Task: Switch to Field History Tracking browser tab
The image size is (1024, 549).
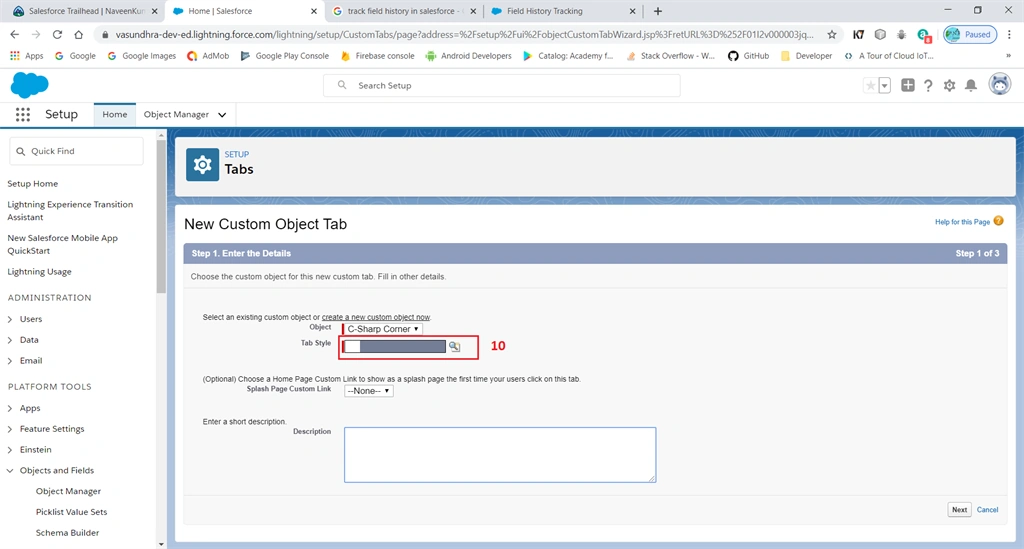Action: point(564,11)
